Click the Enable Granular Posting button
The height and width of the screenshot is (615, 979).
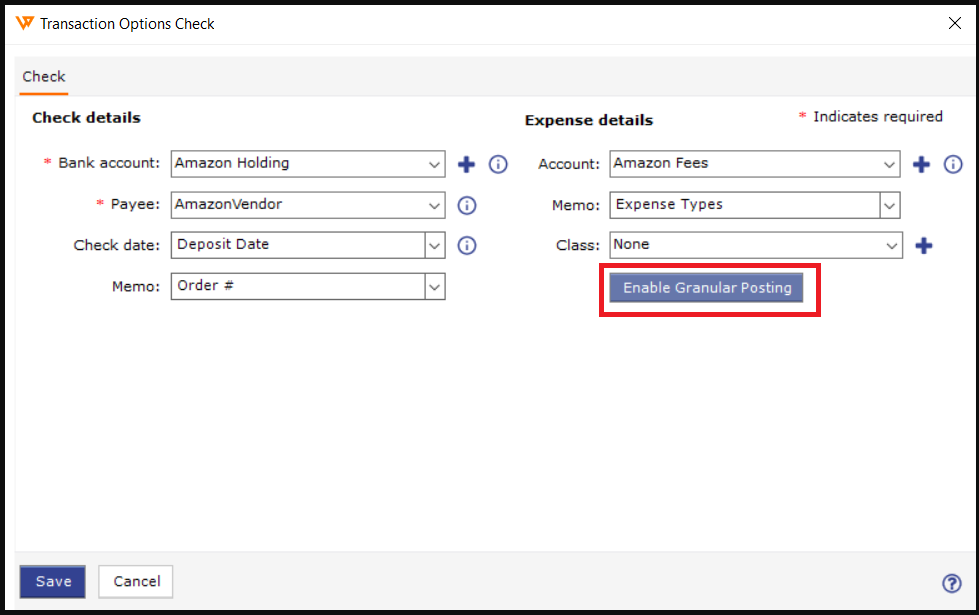click(707, 288)
